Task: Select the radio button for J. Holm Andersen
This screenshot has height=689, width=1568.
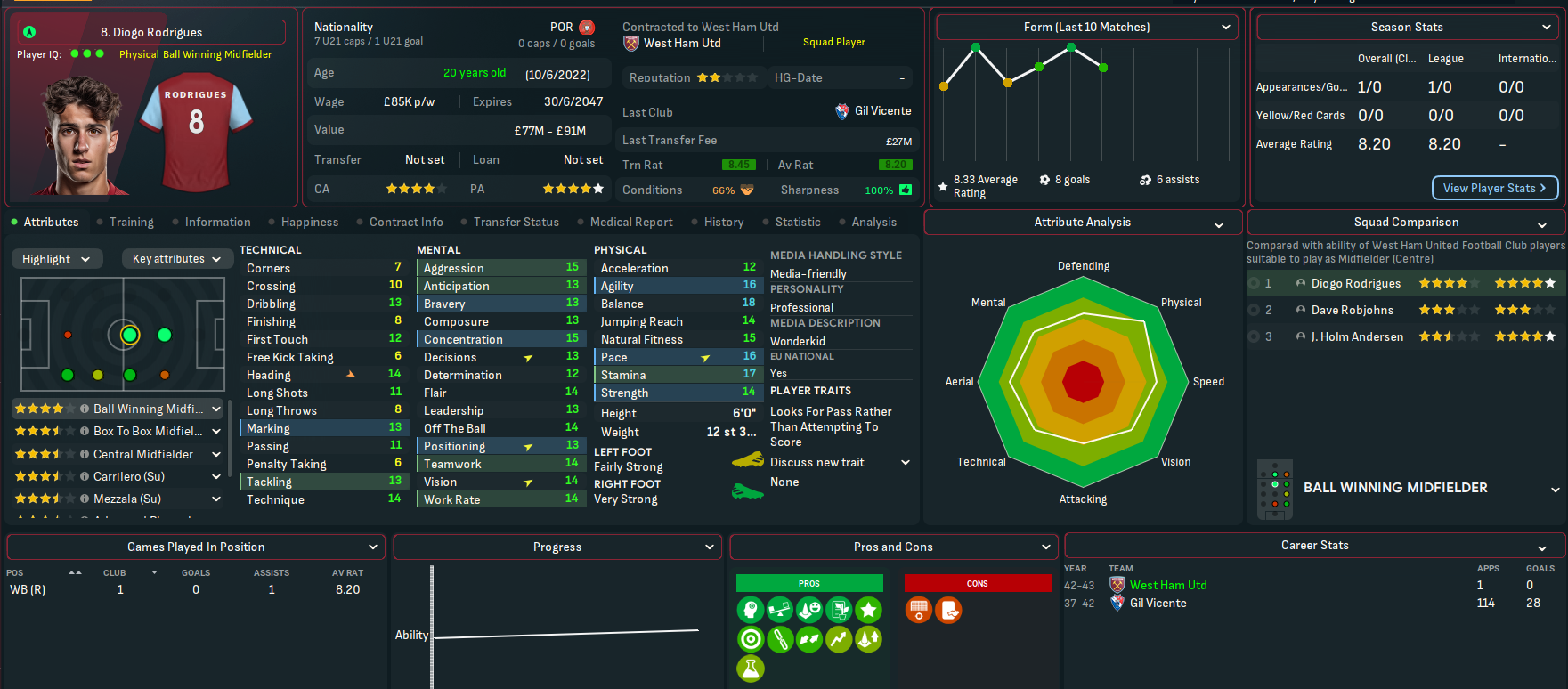Action: [x=1254, y=336]
